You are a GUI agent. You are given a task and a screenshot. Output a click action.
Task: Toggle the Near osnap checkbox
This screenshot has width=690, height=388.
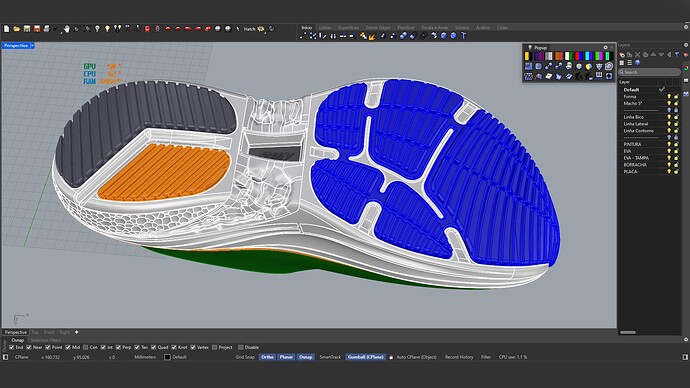click(29, 347)
